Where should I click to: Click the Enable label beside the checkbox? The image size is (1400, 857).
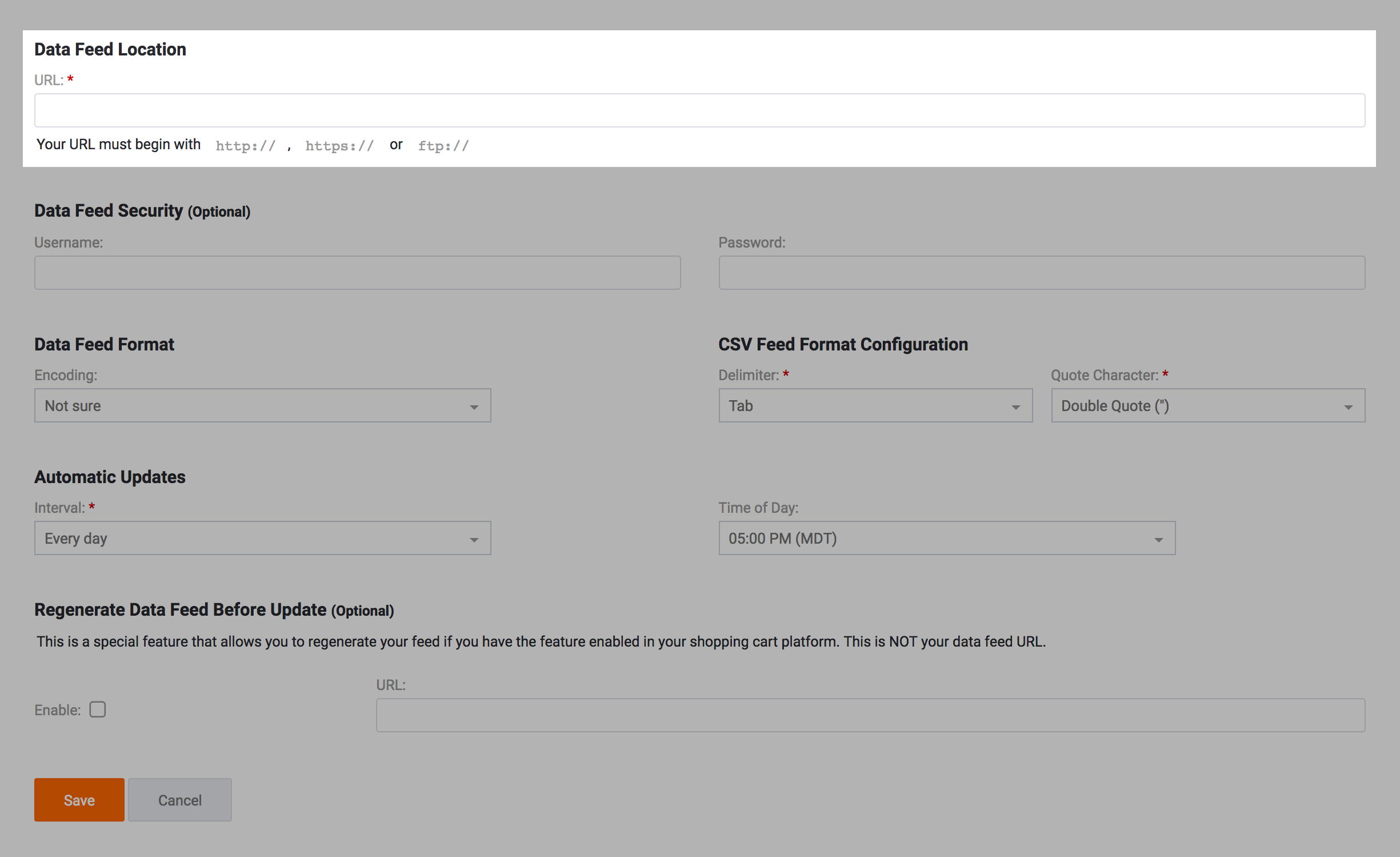(57, 710)
